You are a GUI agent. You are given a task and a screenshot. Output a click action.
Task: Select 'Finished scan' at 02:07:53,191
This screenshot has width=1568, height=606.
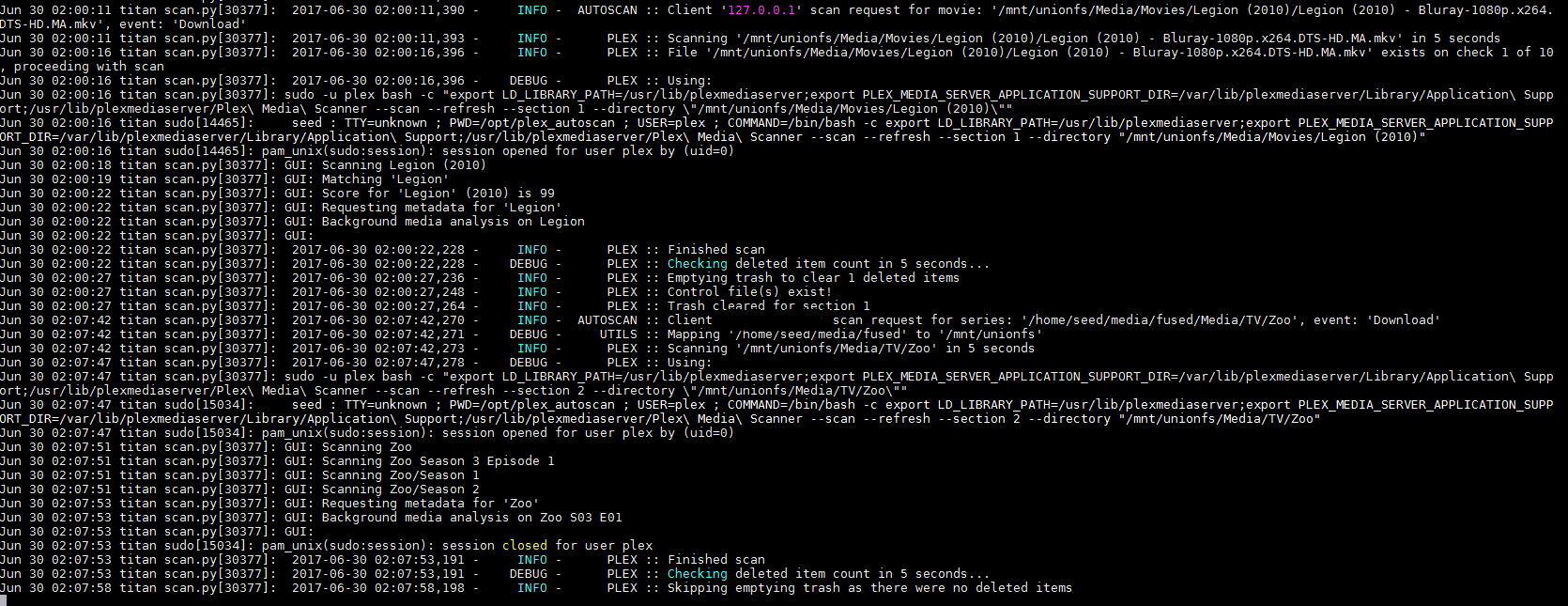(715, 560)
